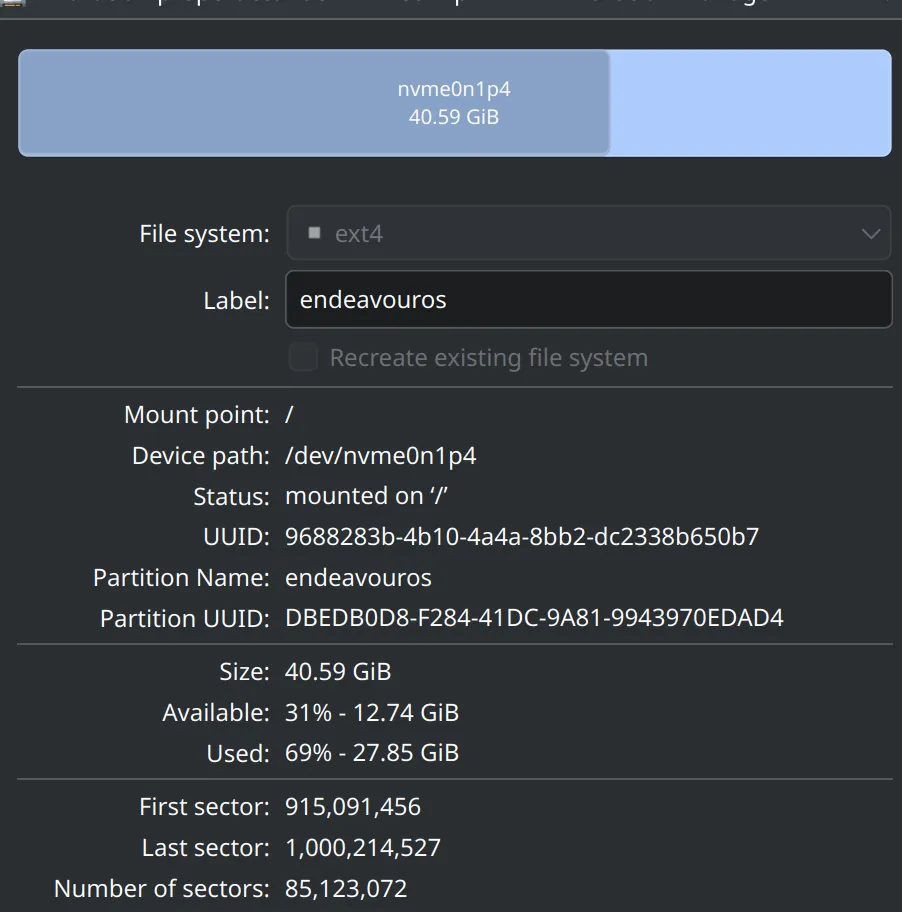Click the chevron arrow of the file system combo box

click(x=870, y=234)
